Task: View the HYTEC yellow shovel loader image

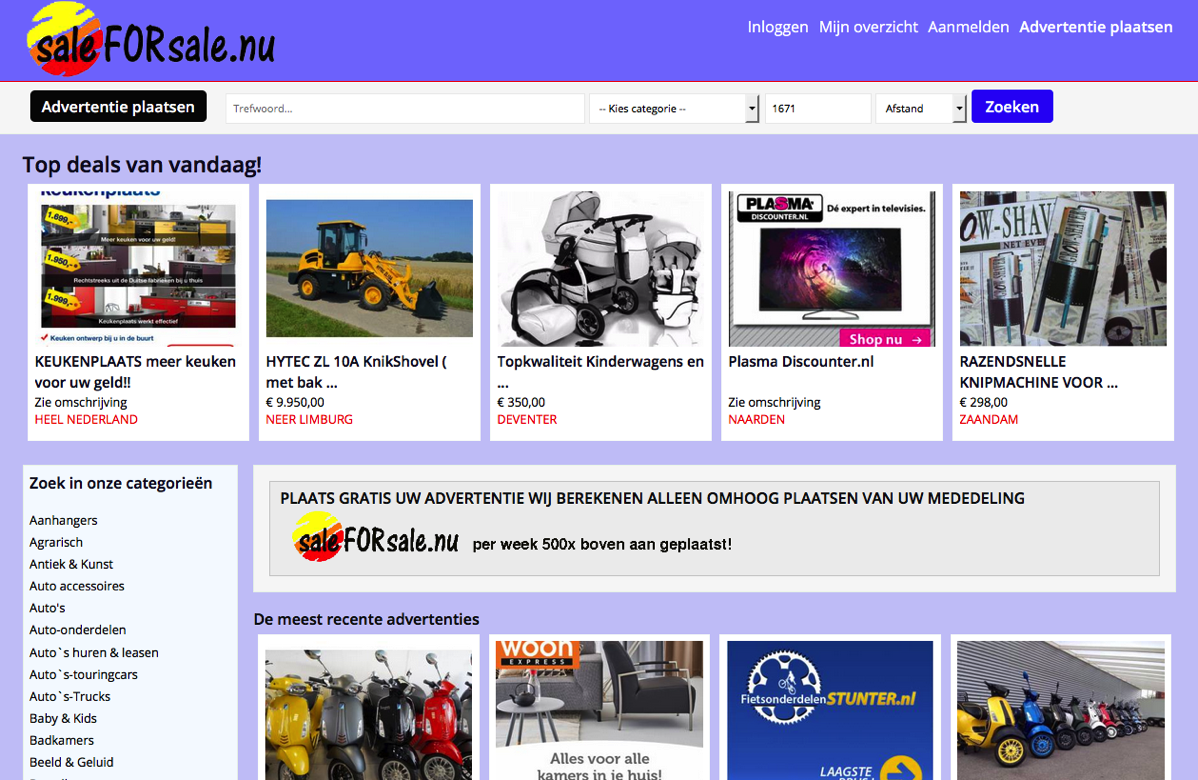Action: pyautogui.click(x=369, y=267)
